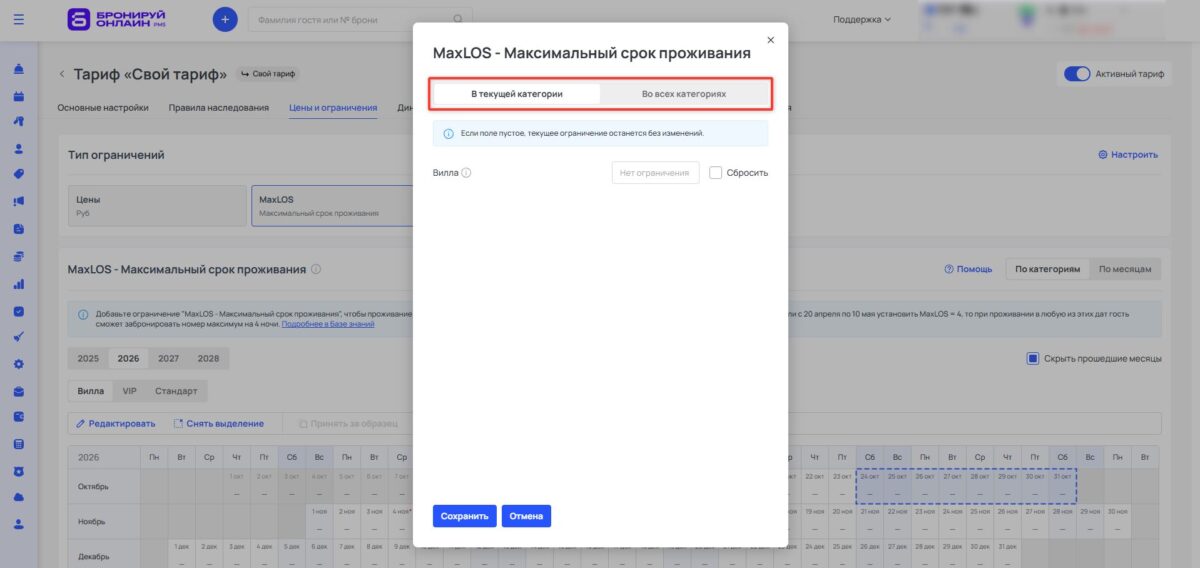
Task: Open the user icon below the cloud icon
Action: 18,523
